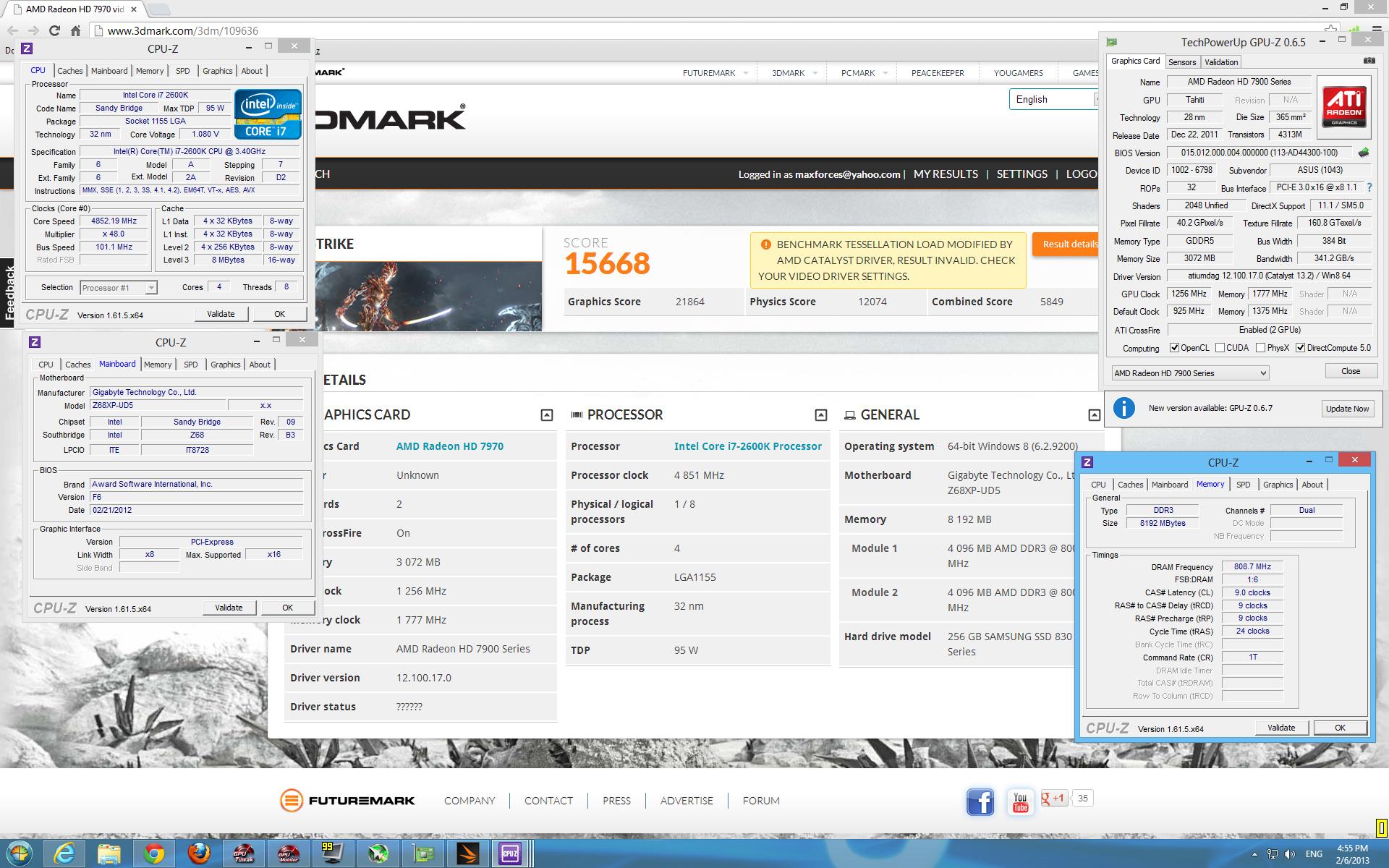The image size is (1389, 868).
Task: Expand the FUTUREMARK nav menu arrow
Action: (x=746, y=73)
